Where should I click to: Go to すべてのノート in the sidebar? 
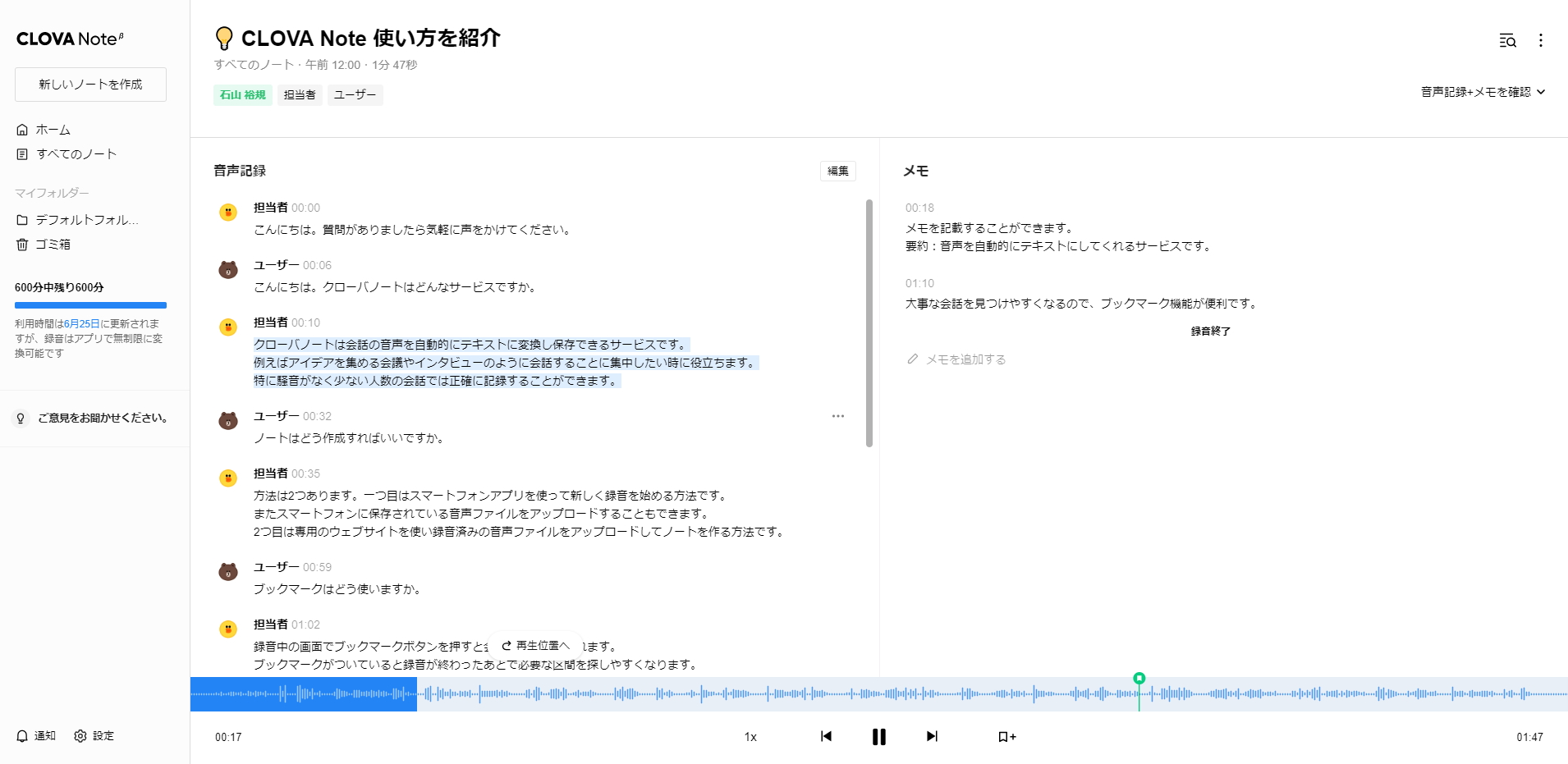76,153
